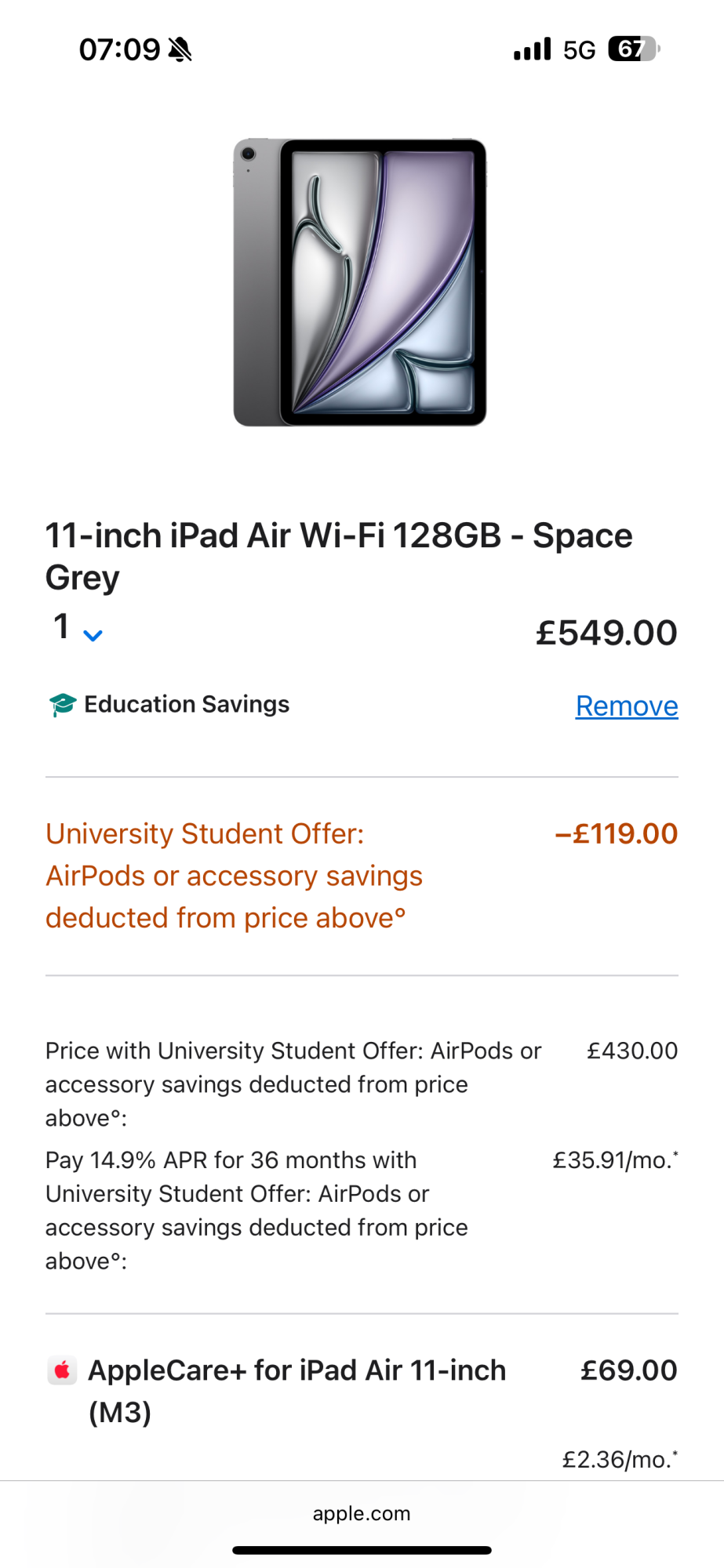Click the −£119.00 savings amount
The width and height of the screenshot is (724, 1568).
click(x=616, y=833)
